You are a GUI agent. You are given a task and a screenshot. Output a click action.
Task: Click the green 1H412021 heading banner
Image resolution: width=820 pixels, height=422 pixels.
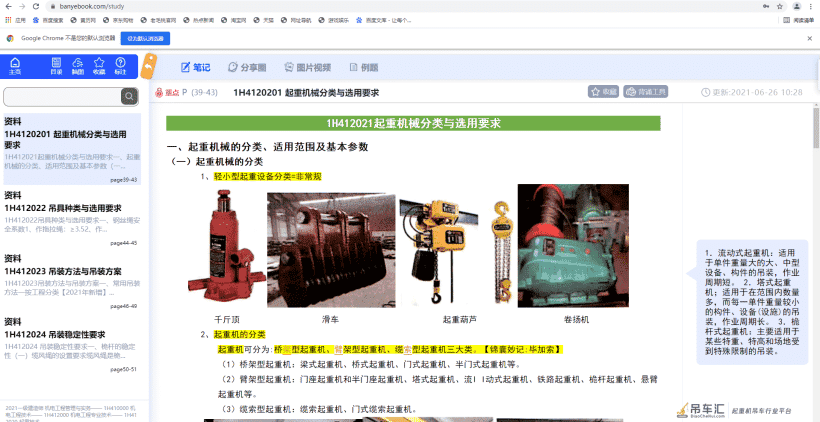click(413, 123)
